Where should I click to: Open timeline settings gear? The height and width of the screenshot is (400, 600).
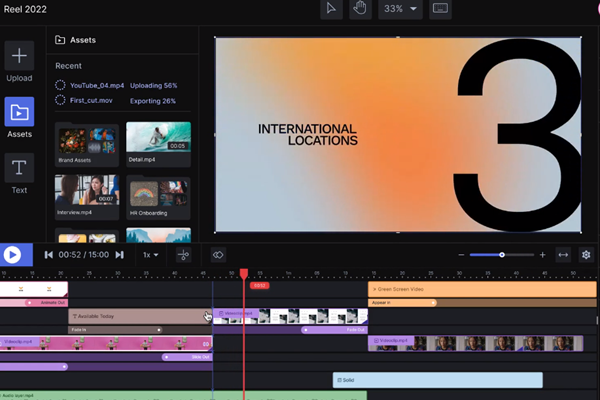click(x=586, y=255)
